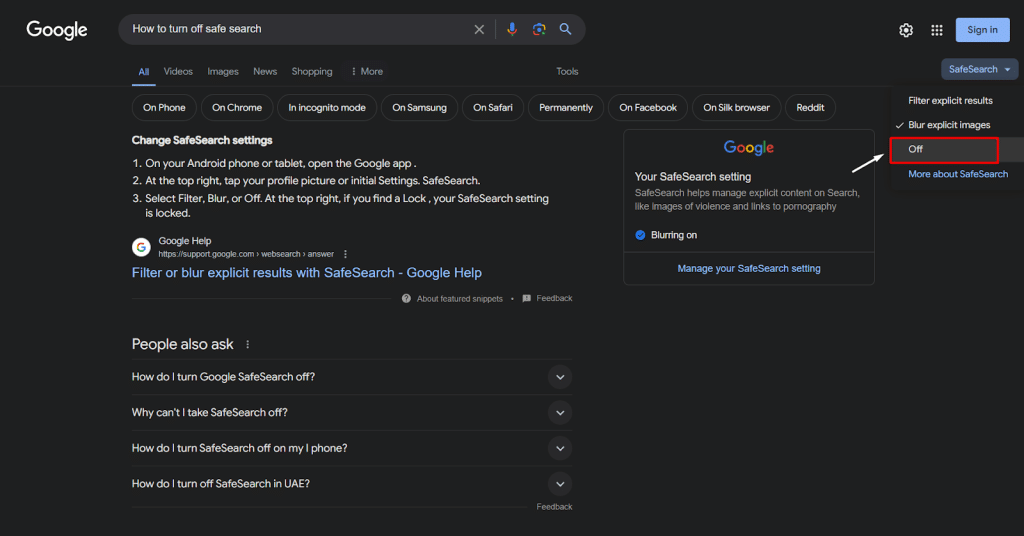This screenshot has height=536, width=1024.
Task: Switch to the News tab
Action: pos(265,71)
